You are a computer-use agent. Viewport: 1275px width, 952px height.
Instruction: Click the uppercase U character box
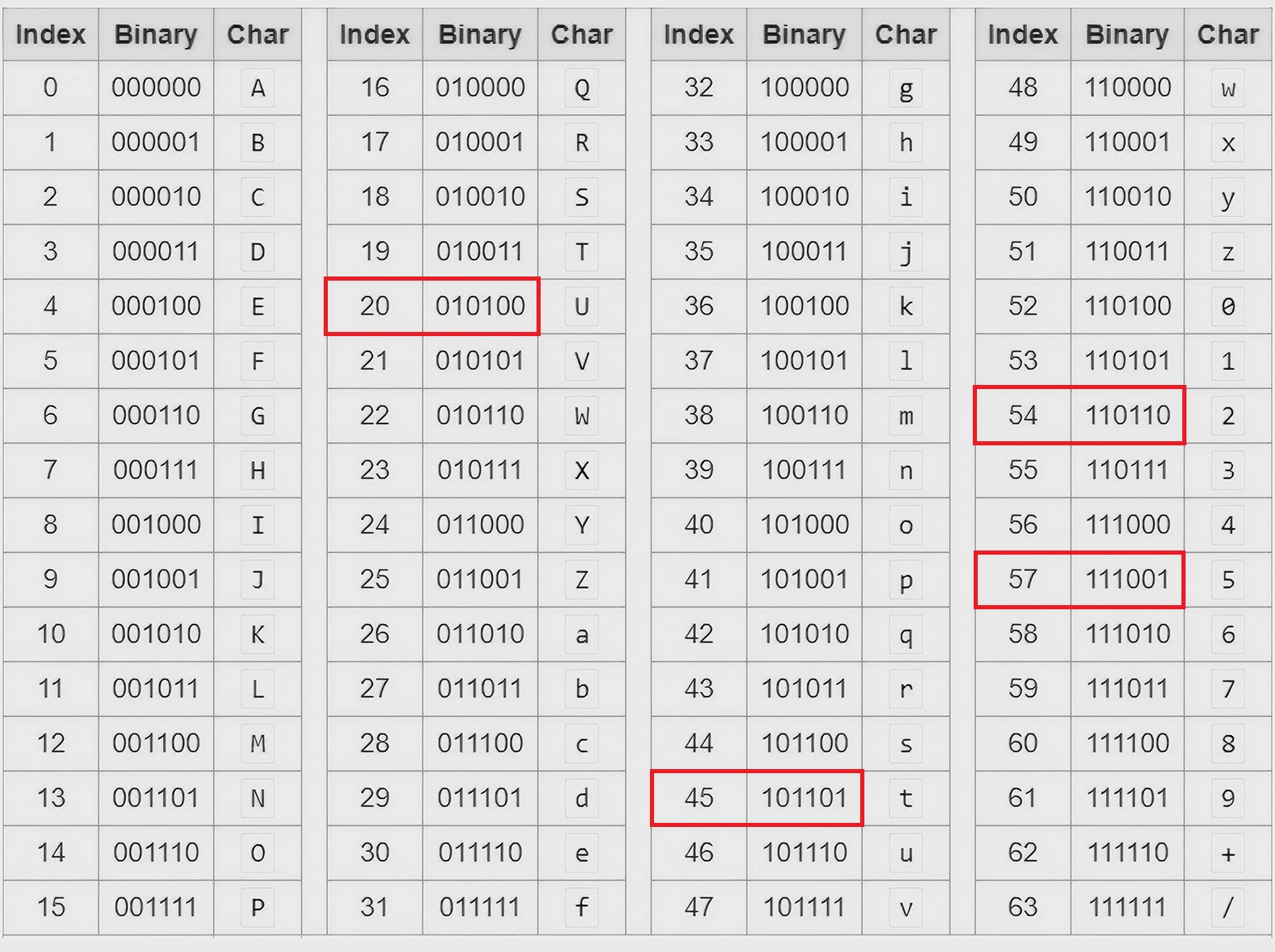tap(582, 307)
